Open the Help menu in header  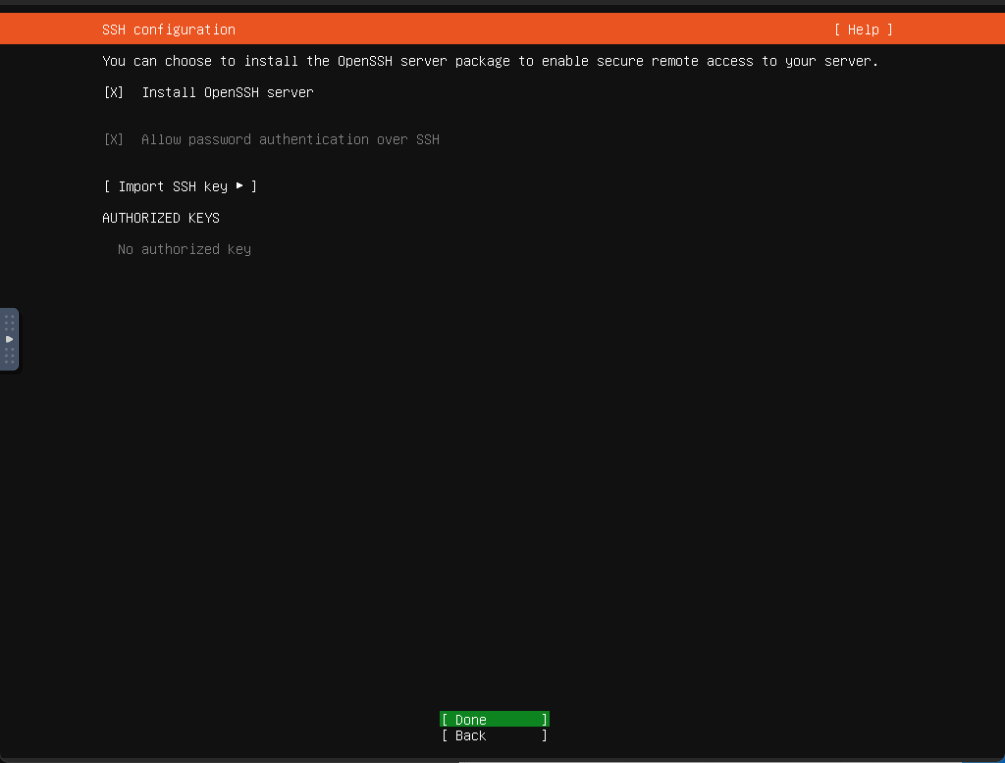[x=863, y=30]
